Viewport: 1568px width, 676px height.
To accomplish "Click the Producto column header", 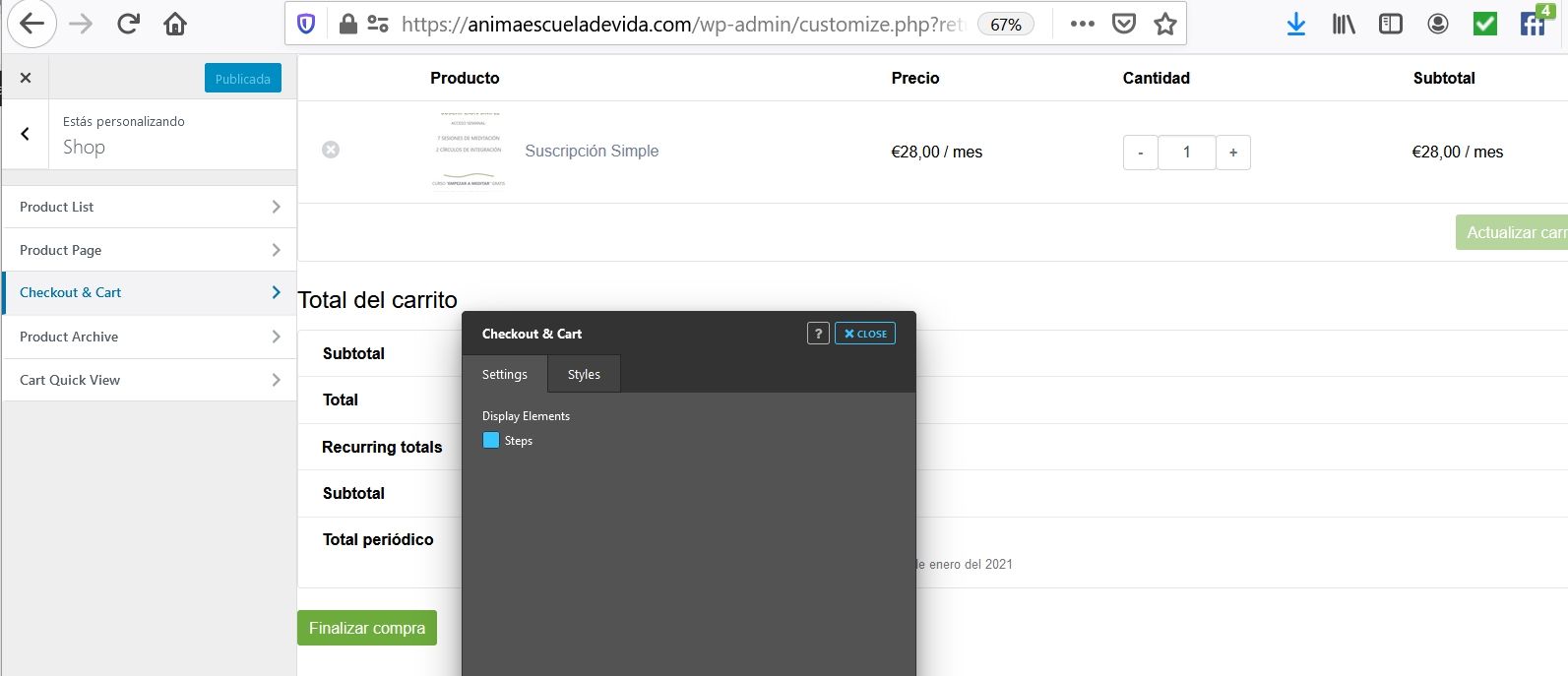I will 465,78.
